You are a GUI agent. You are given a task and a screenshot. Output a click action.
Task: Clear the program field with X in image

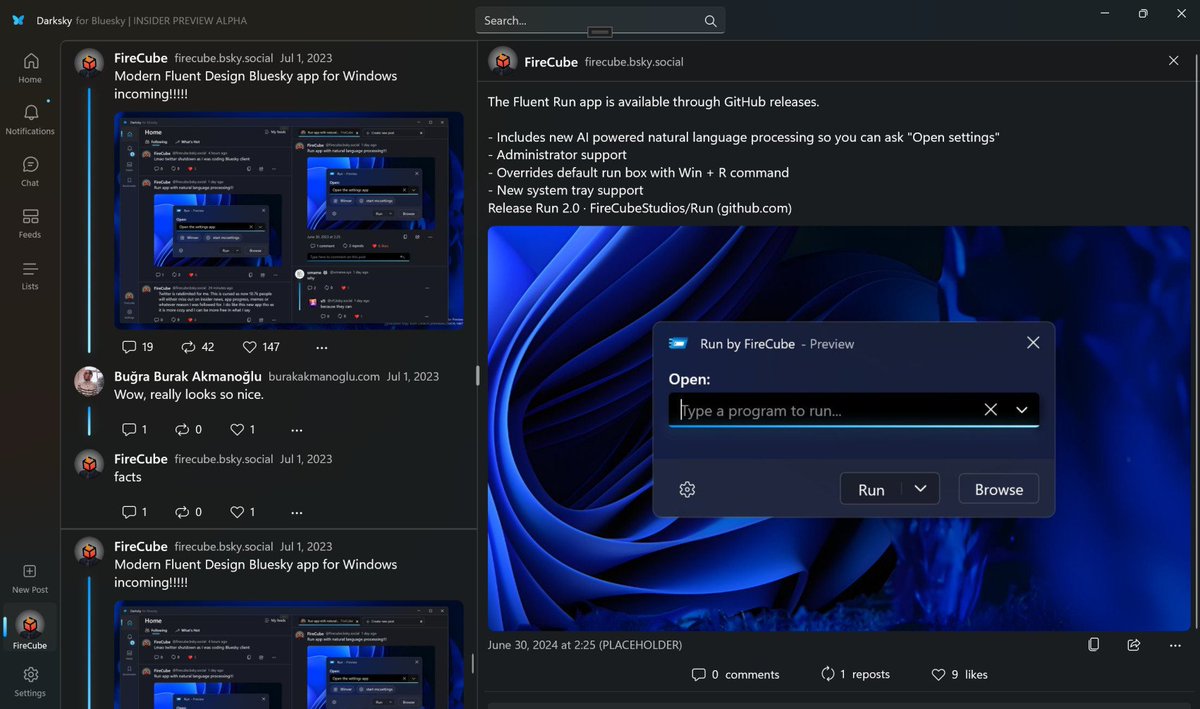(x=991, y=409)
